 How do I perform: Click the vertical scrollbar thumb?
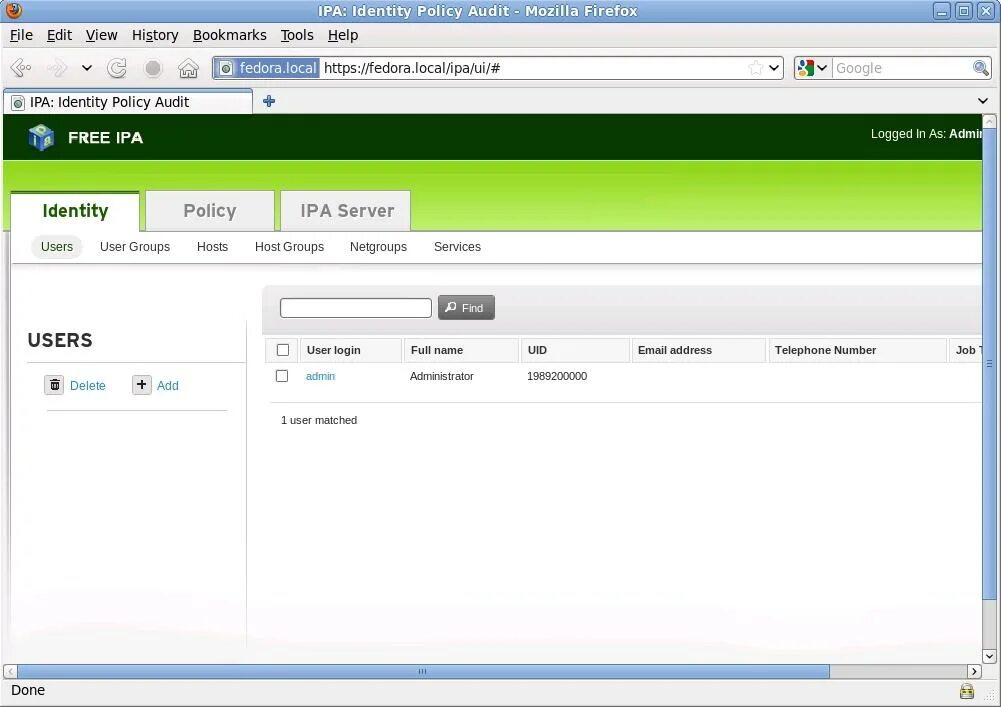click(989, 363)
